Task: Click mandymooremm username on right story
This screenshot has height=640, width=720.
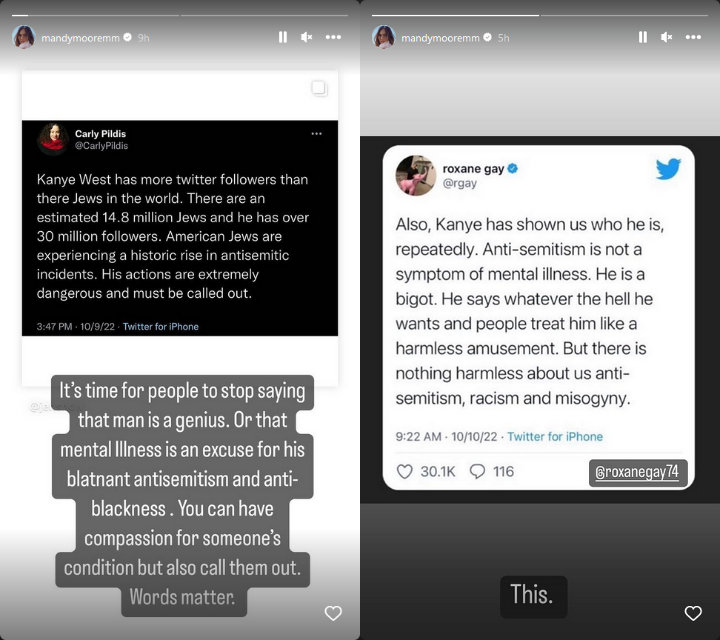Action: (x=440, y=38)
